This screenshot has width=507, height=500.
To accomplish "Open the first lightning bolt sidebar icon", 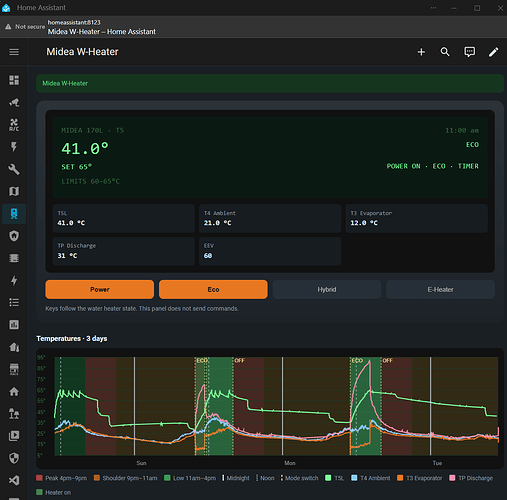I will [x=14, y=147].
